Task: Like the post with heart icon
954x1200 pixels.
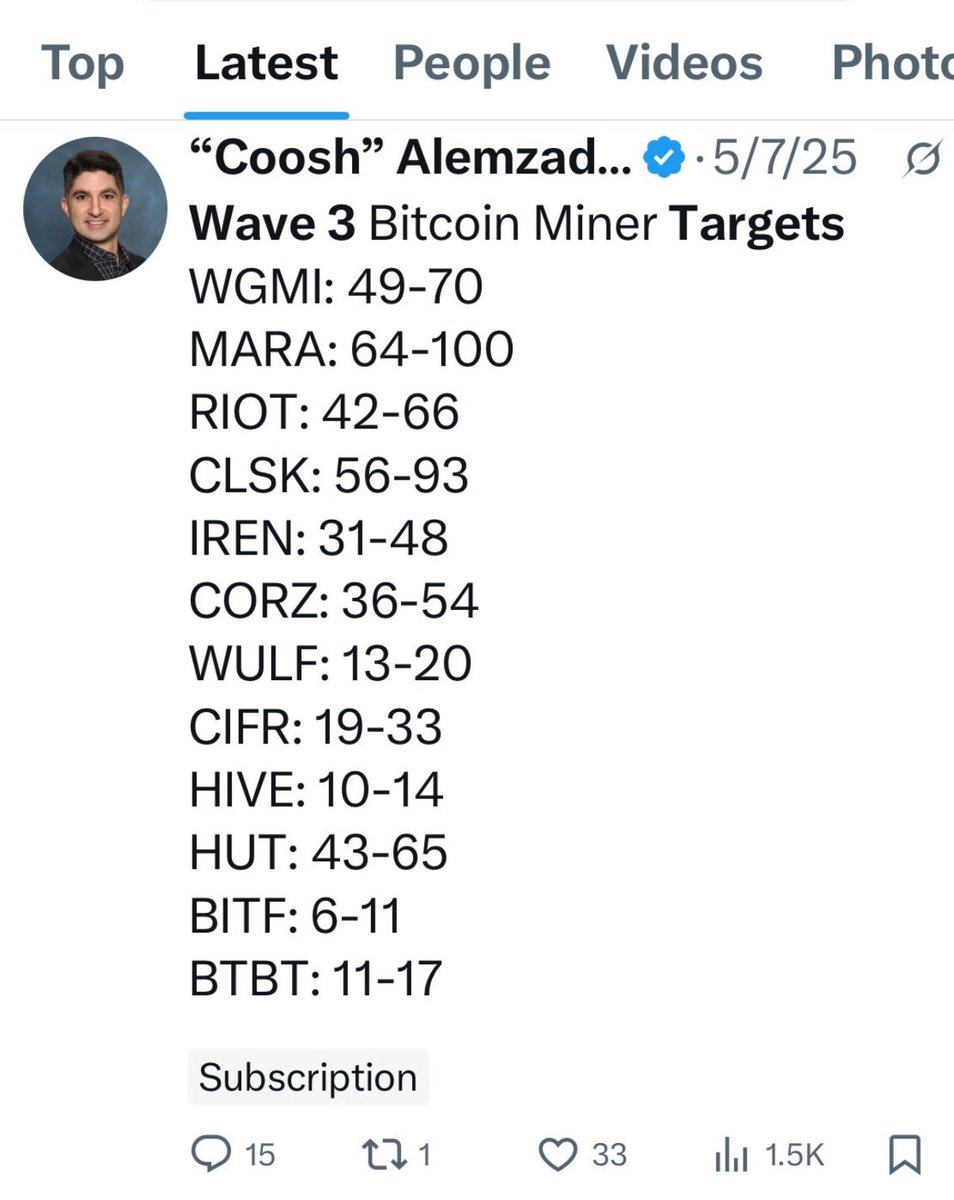Action: [557, 1155]
